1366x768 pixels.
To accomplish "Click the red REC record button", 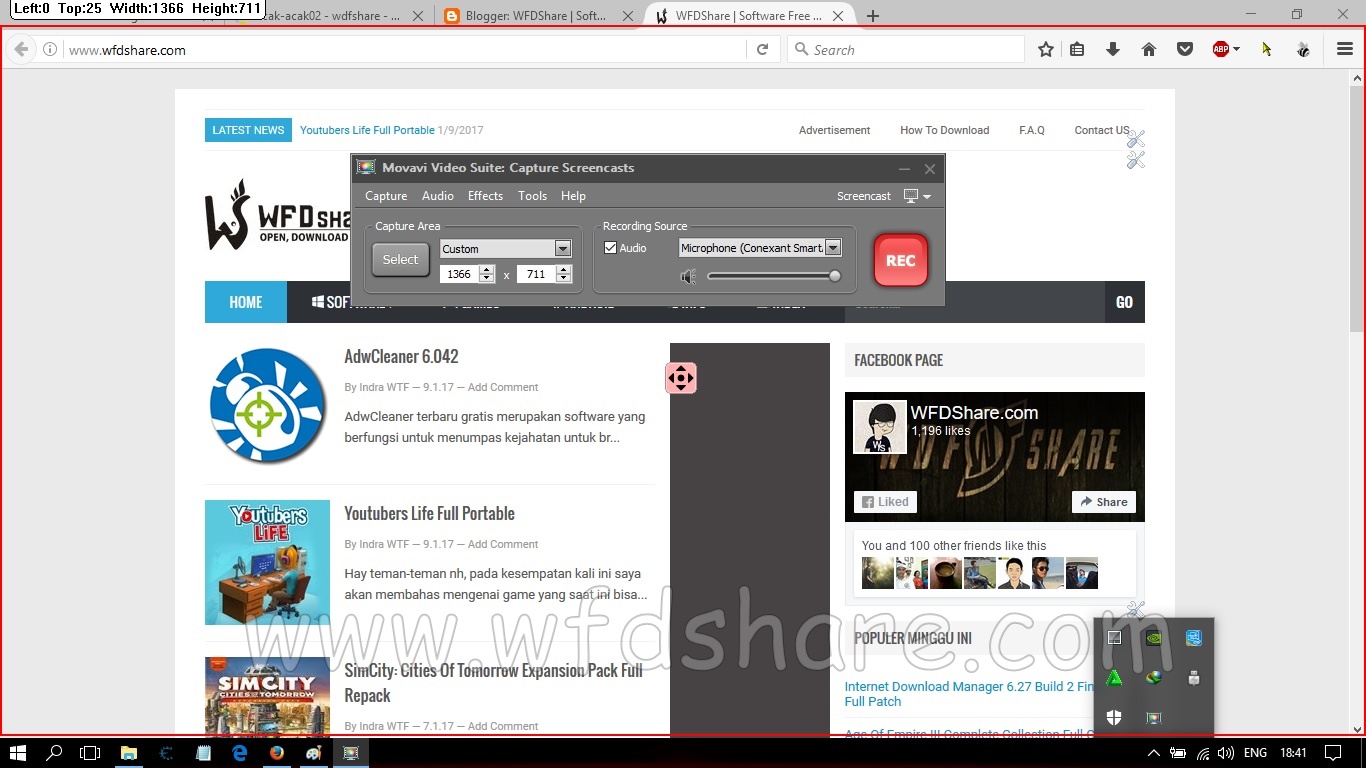I will point(900,260).
